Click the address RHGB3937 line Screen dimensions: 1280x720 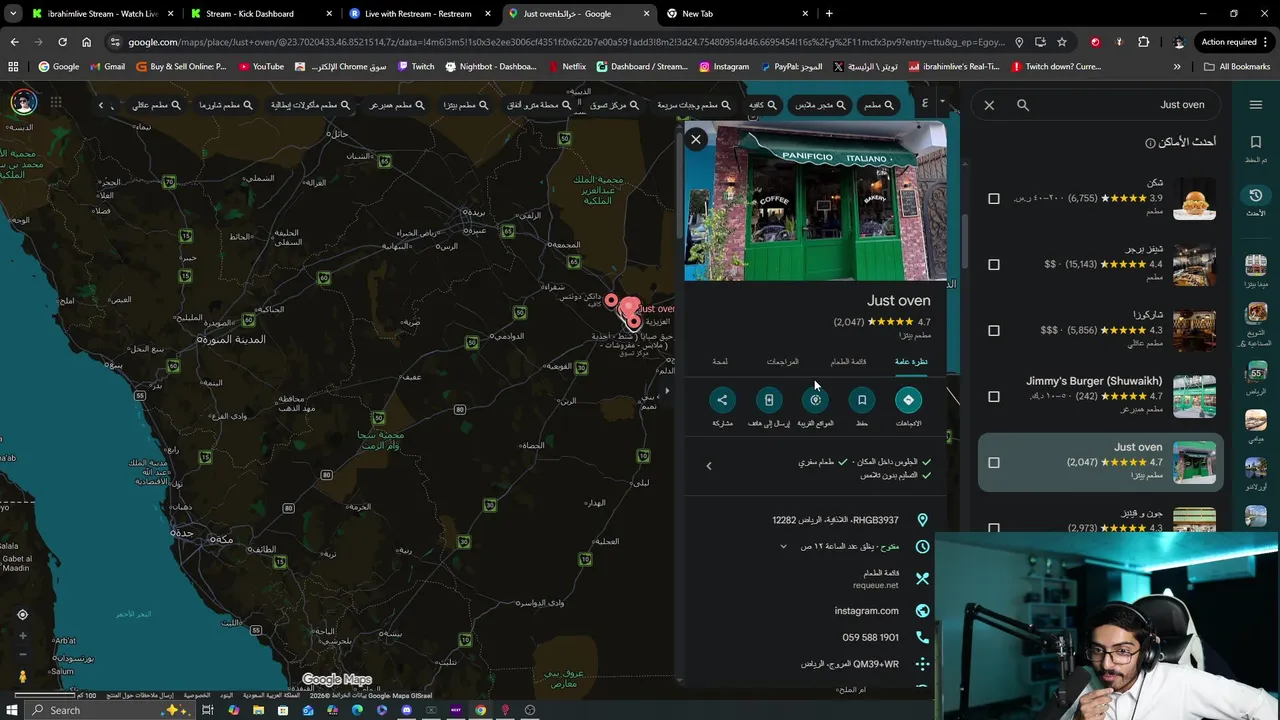pos(835,520)
